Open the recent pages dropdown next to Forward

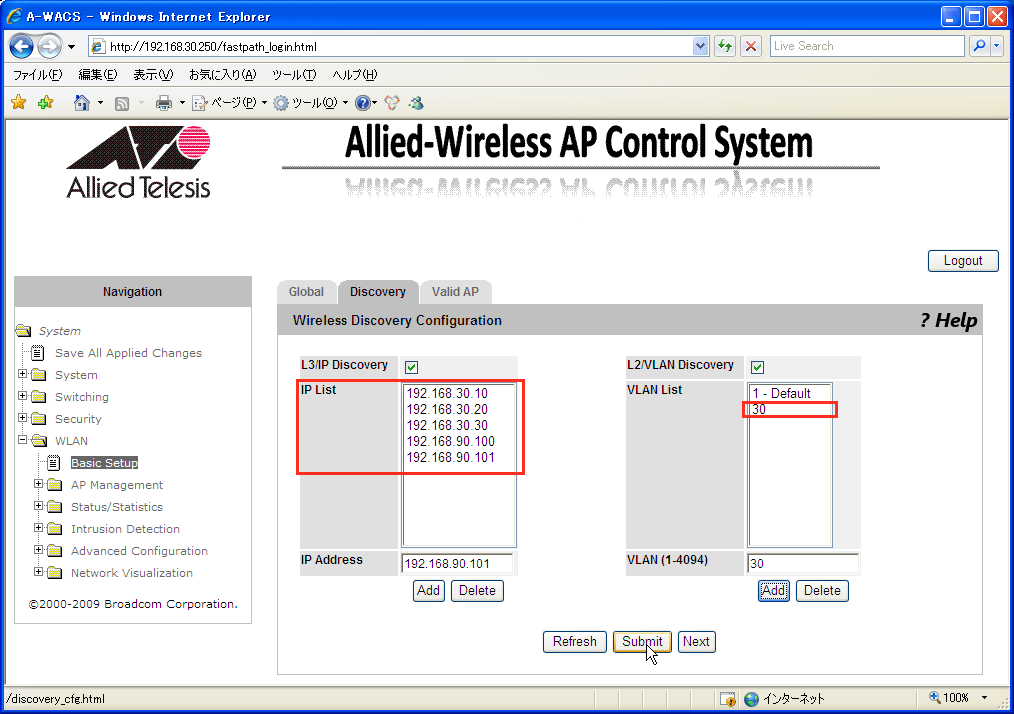click(x=71, y=47)
